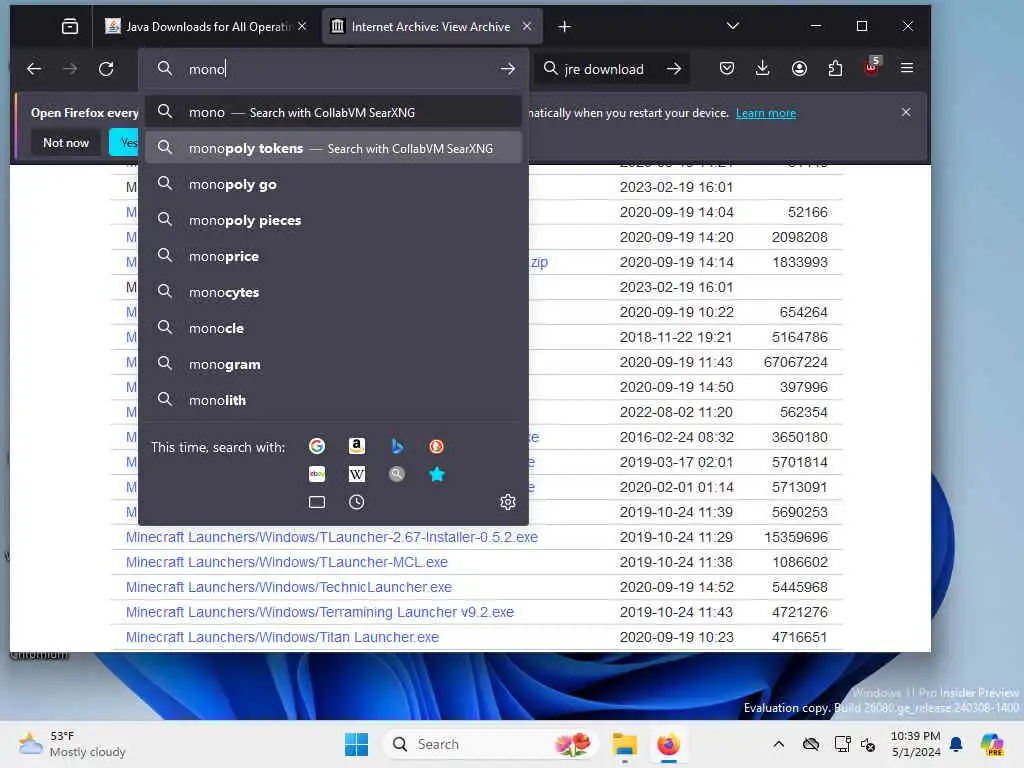Open TLauncher-MCL.exe link
Viewport: 1024px width, 768px height.
click(287, 562)
